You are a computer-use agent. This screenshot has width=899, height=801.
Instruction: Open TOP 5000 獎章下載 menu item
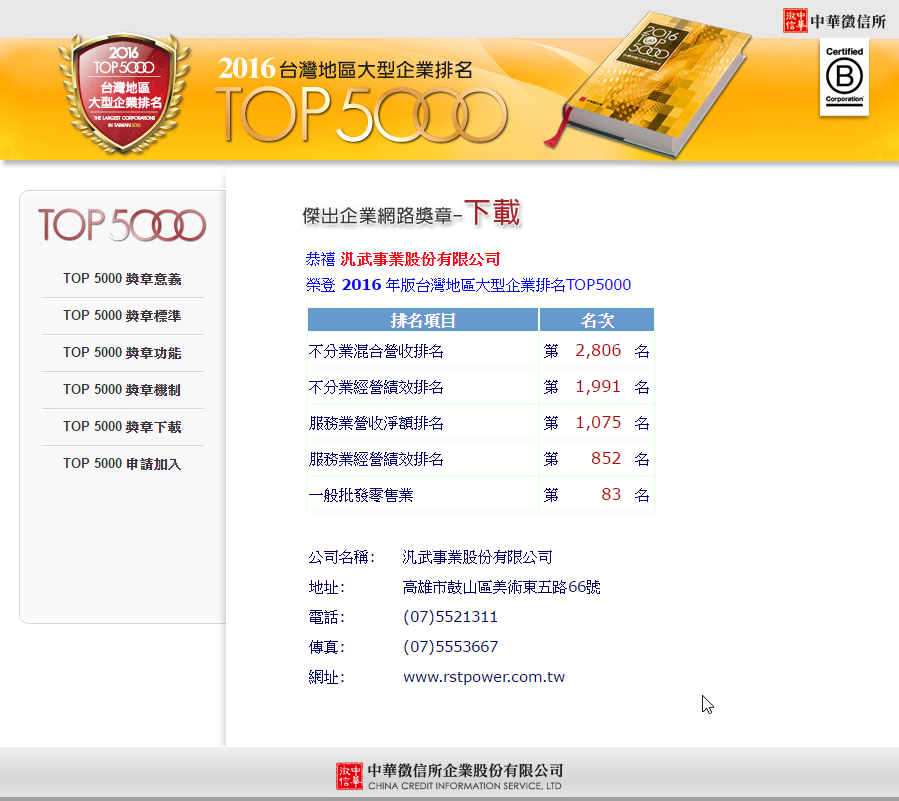[x=122, y=427]
